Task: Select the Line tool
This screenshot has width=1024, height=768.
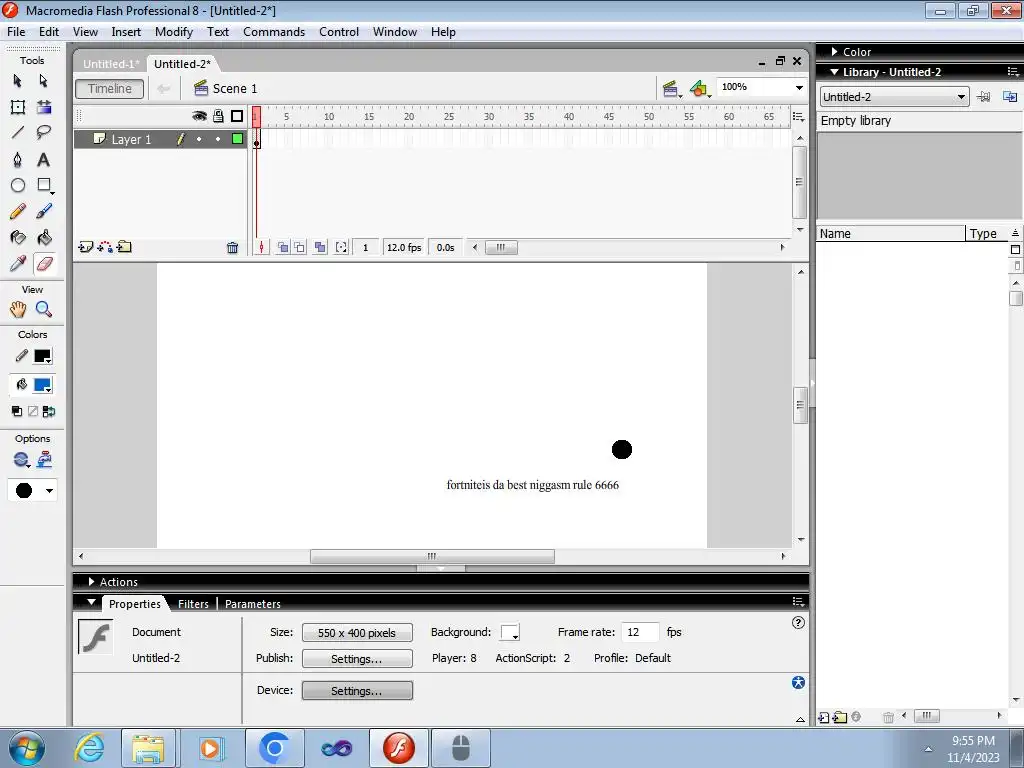Action: pyautogui.click(x=18, y=133)
